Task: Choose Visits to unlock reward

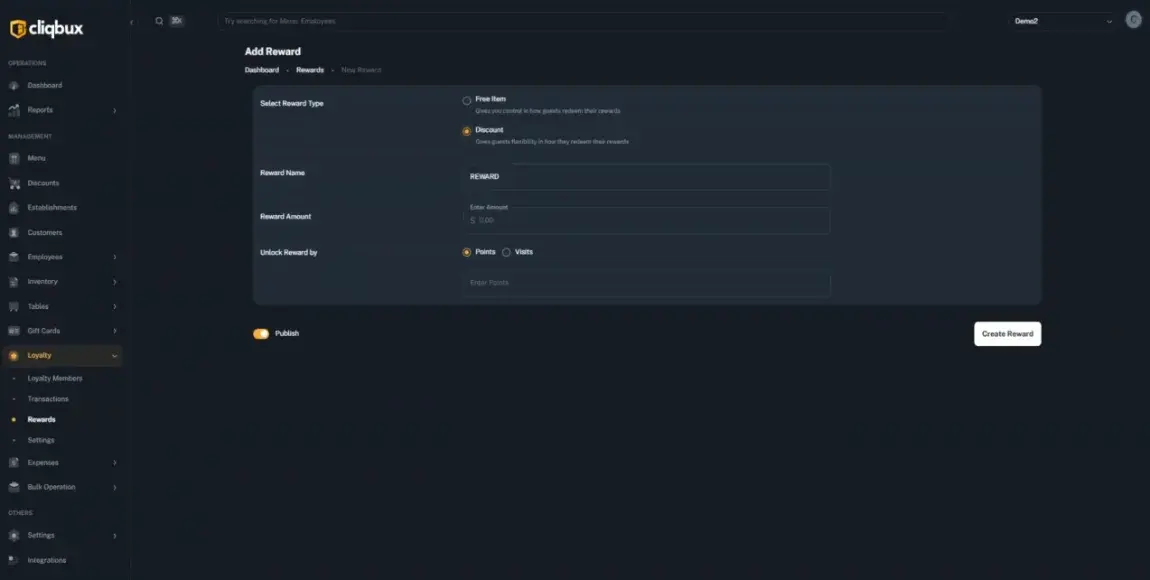Action: pos(506,252)
